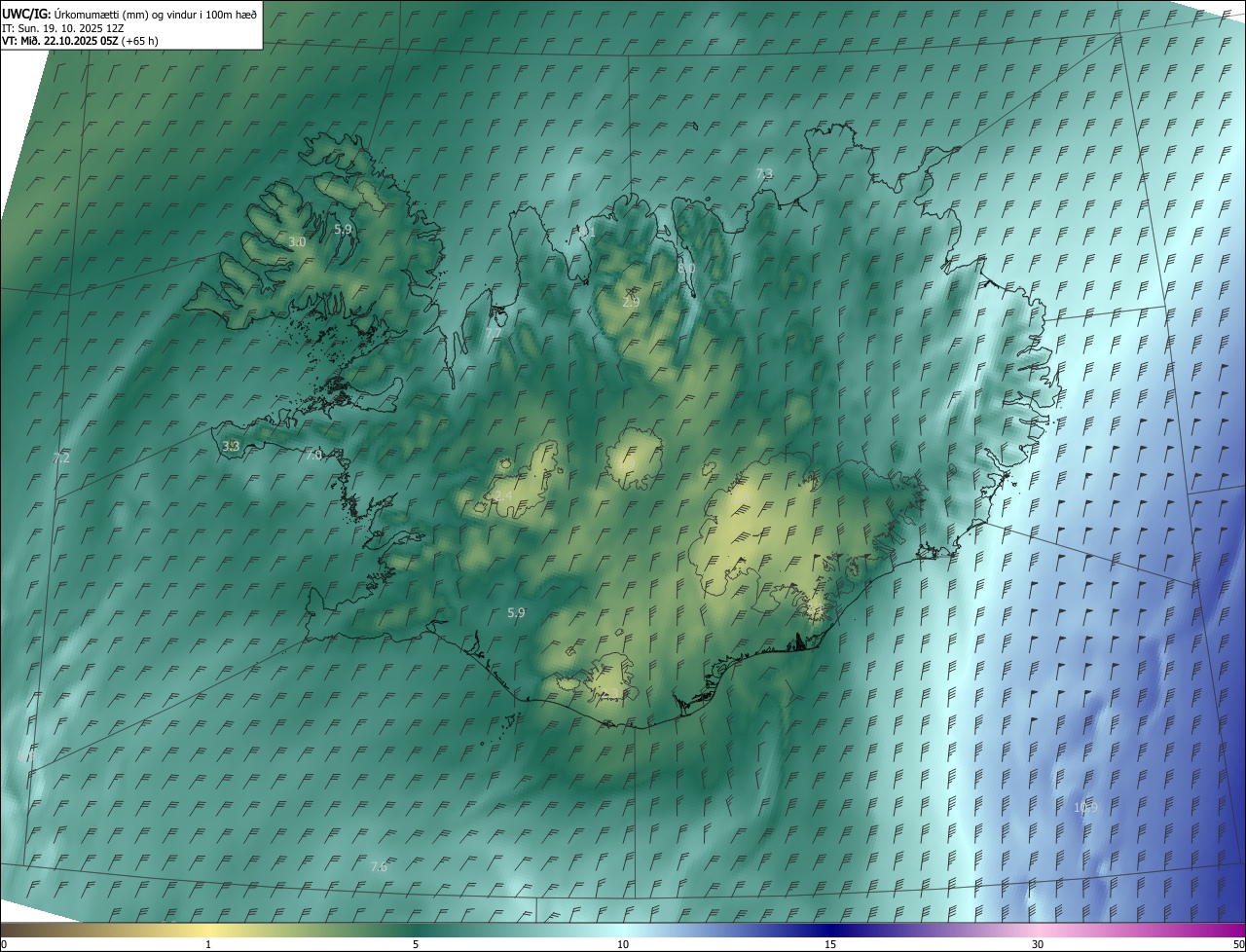Click the 2.4 value label on the glacier
This screenshot has width=1246, height=952.
click(503, 496)
